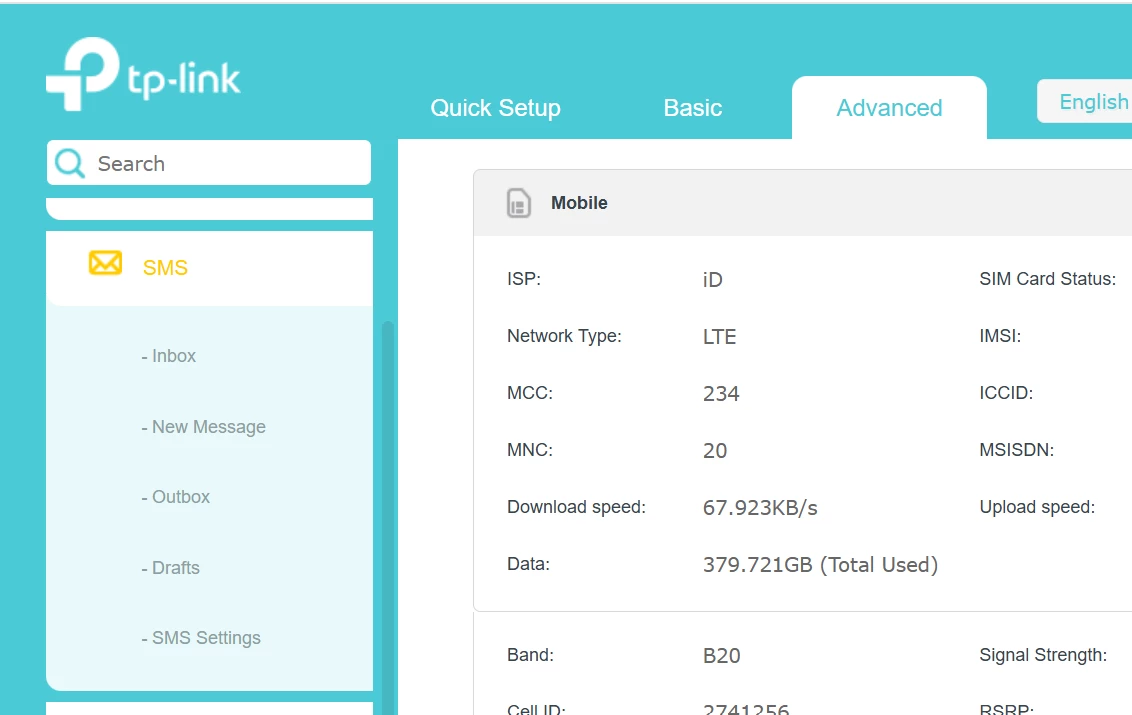Click the Download speed label

(576, 507)
